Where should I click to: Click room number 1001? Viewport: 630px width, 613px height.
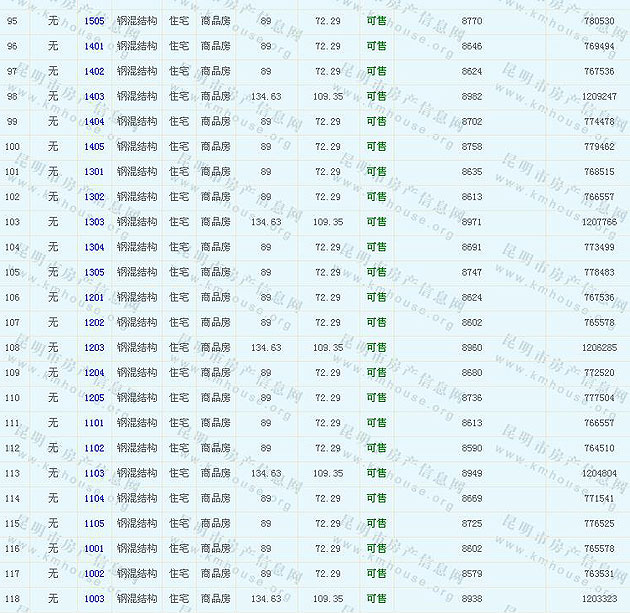(94, 548)
